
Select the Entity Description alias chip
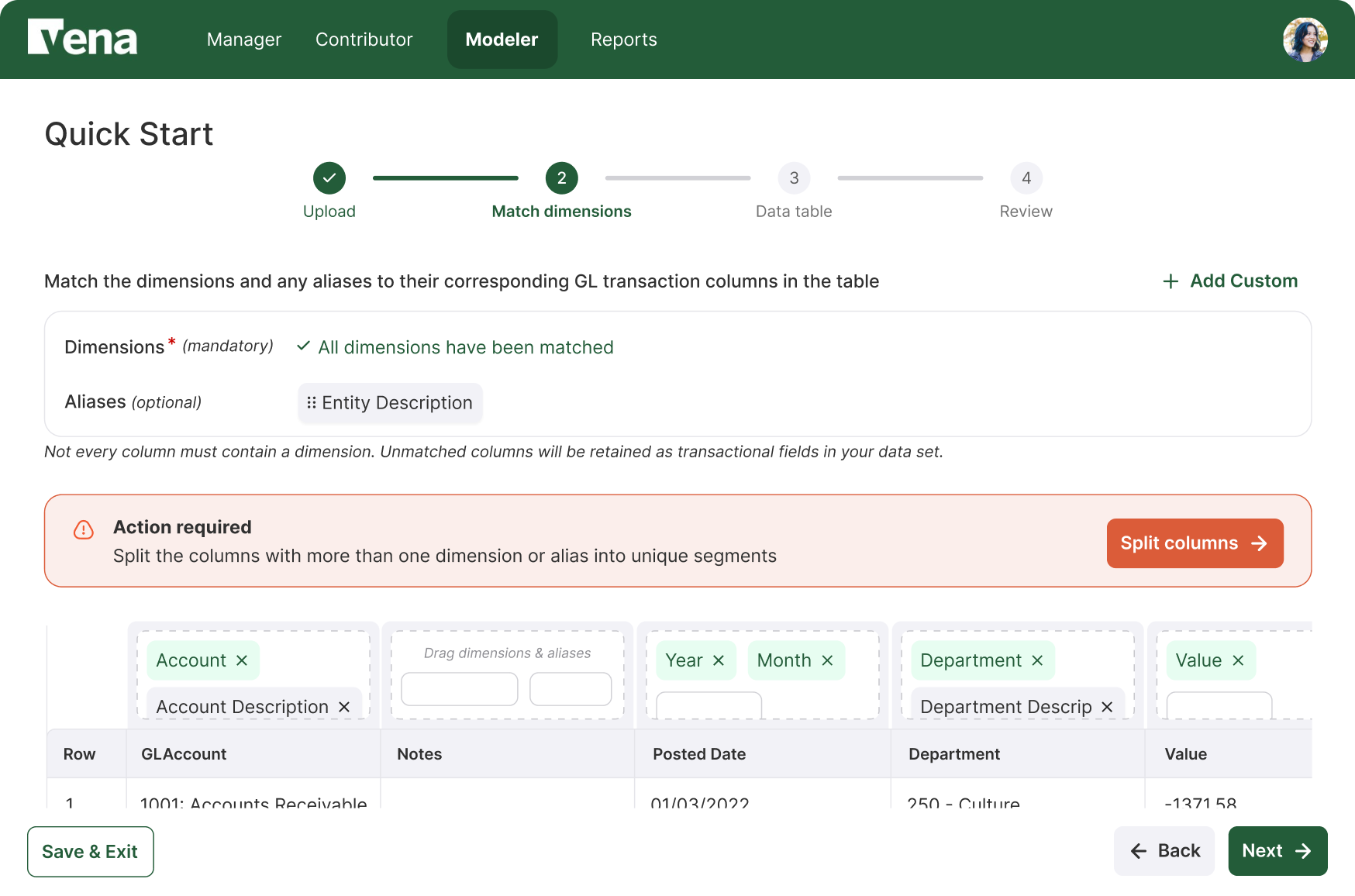[391, 403]
